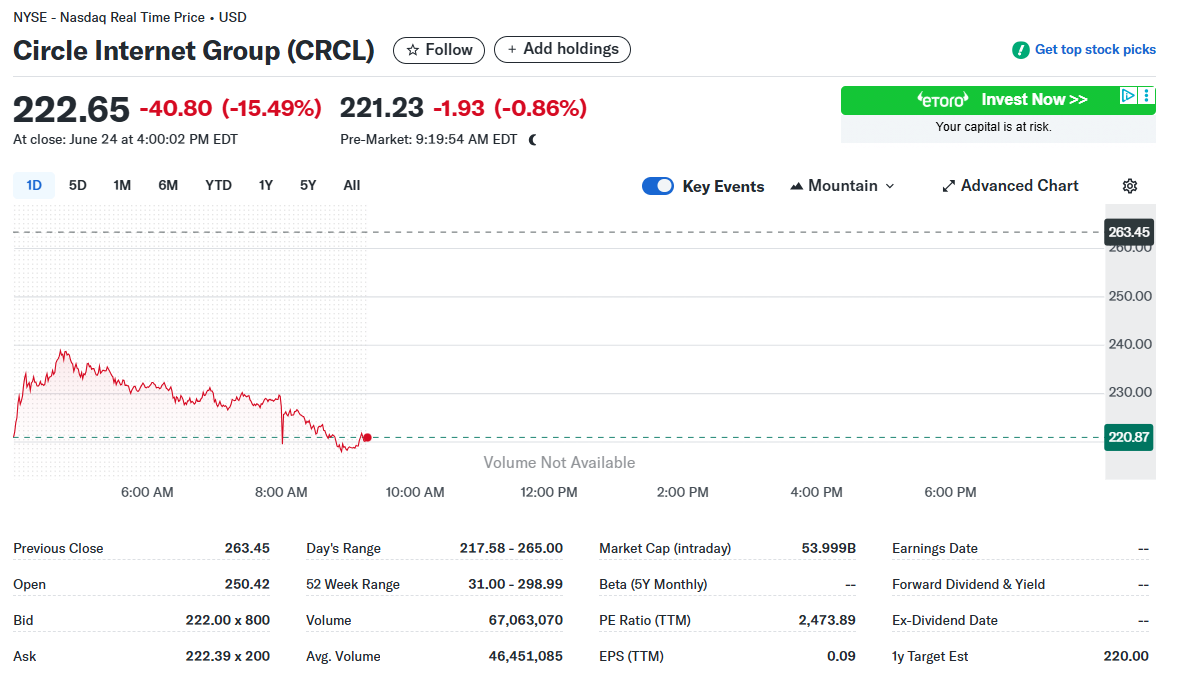Switch to the 5D range

click(77, 185)
